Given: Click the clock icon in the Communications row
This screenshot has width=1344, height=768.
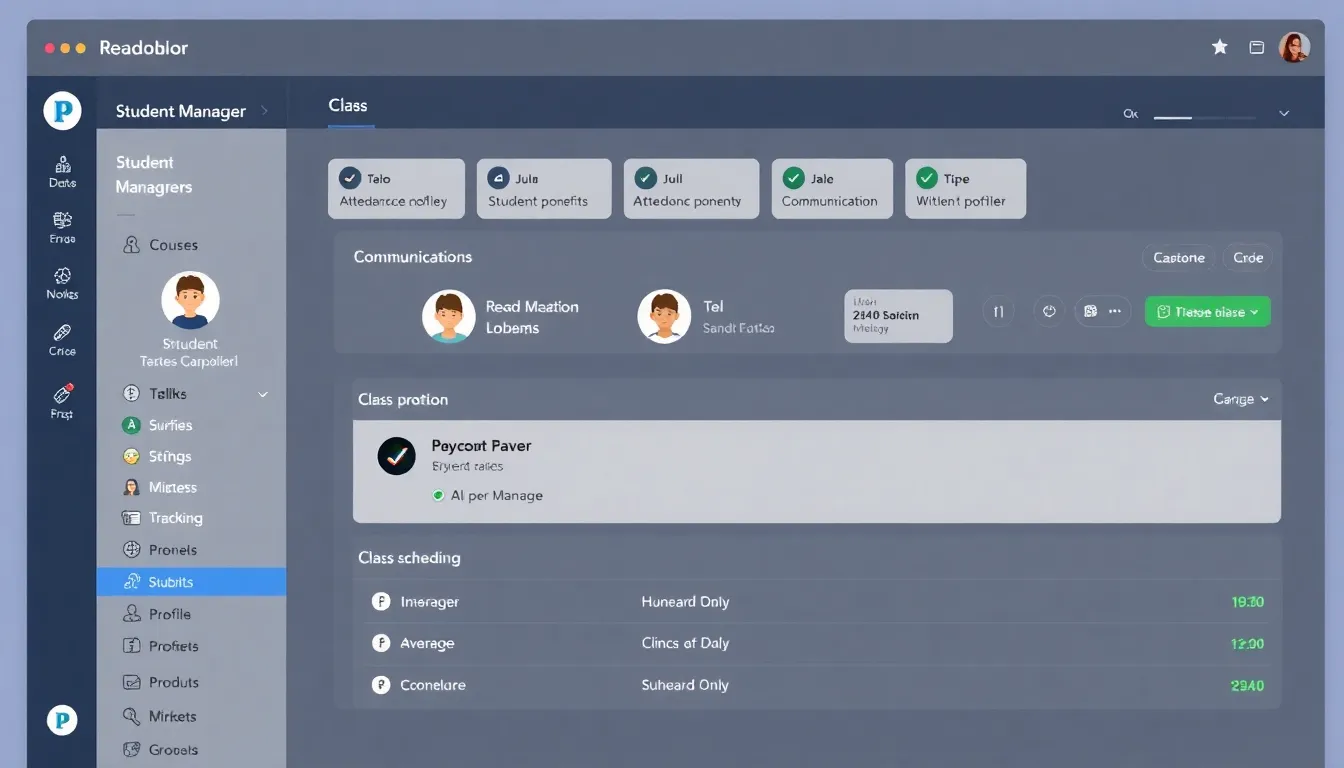Looking at the screenshot, I should click(1048, 311).
